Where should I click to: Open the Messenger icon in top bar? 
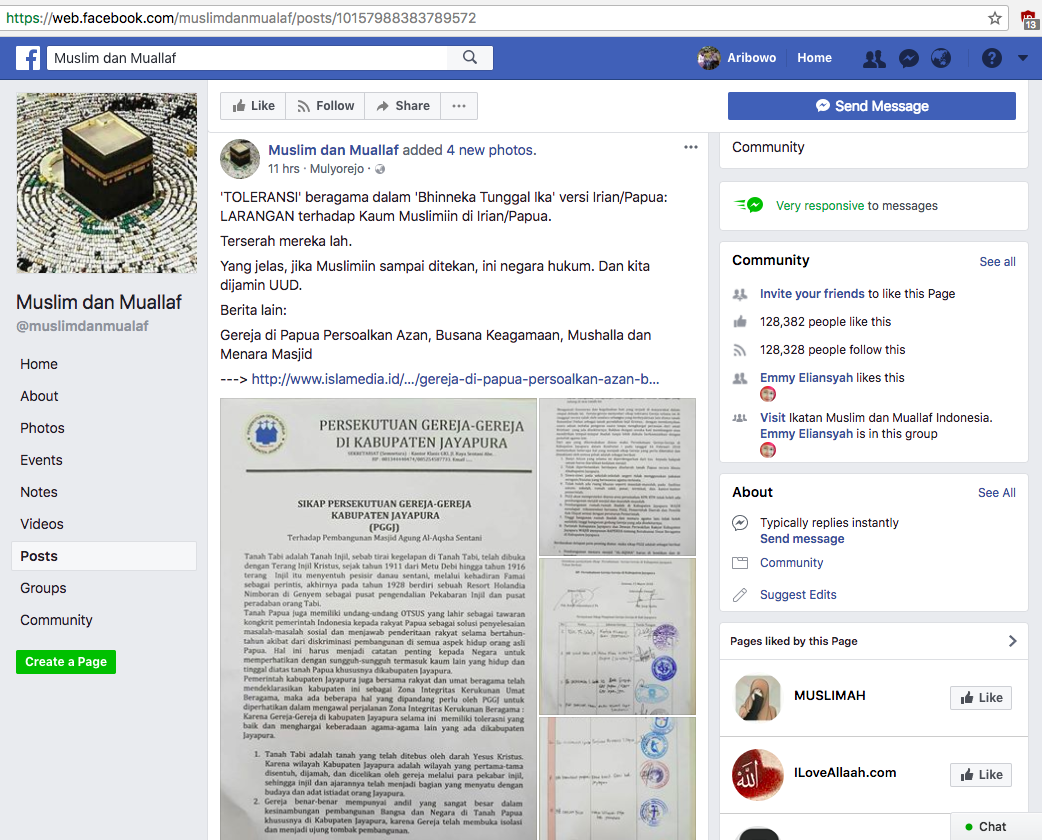[x=908, y=58]
